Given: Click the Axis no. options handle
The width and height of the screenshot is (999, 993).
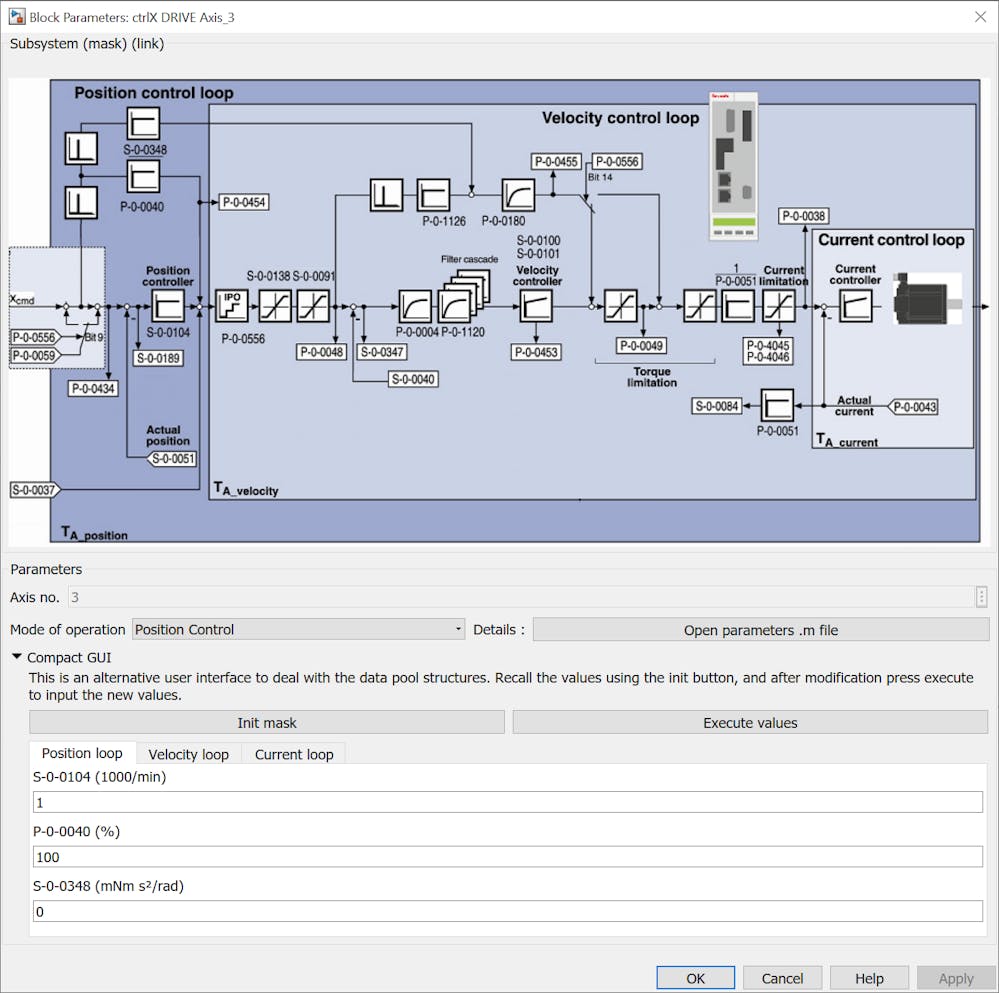Looking at the screenshot, I should [x=981, y=597].
